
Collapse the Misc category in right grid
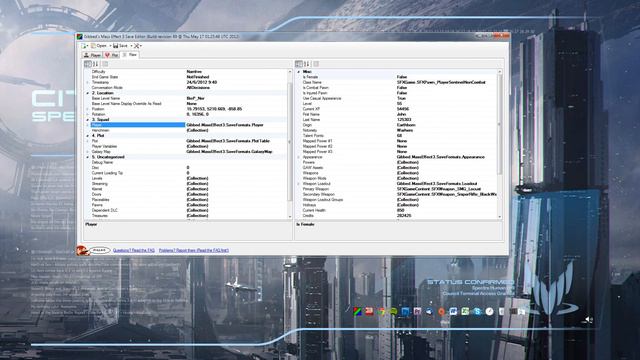[x=299, y=72]
